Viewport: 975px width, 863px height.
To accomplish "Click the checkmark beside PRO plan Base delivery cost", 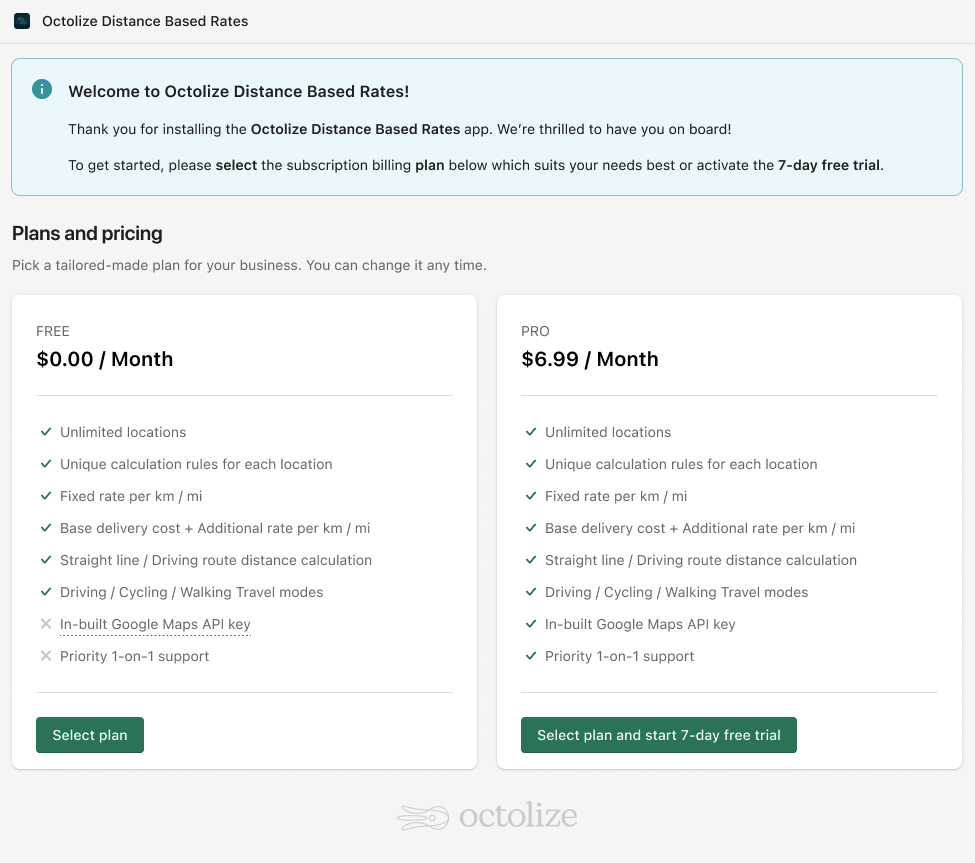I will pos(530,528).
